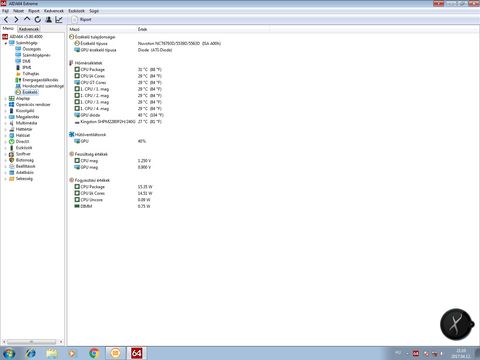The image size is (480, 360).
Task: Open Google Chrome from the taskbar
Action: [x=94, y=353]
